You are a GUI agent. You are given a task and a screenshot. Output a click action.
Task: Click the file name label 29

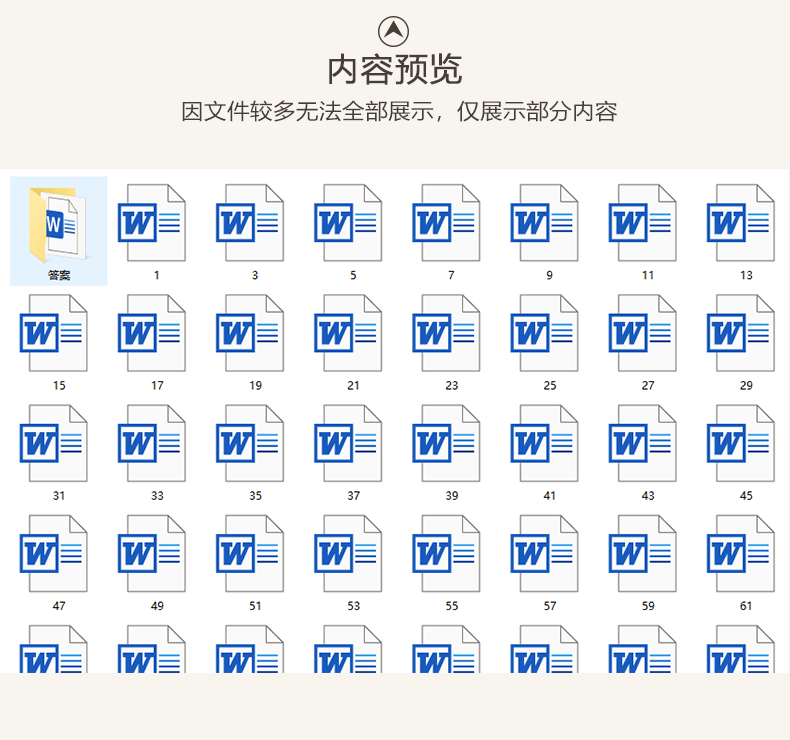point(746,385)
